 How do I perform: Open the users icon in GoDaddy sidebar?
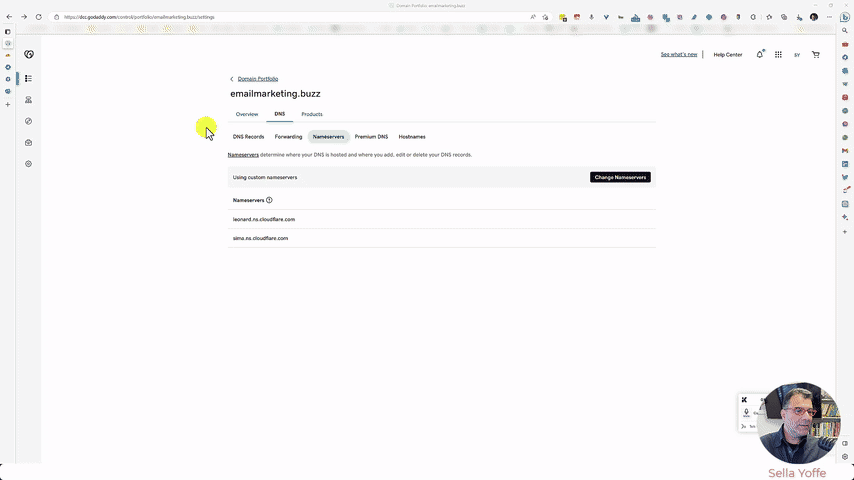pyautogui.click(x=28, y=100)
